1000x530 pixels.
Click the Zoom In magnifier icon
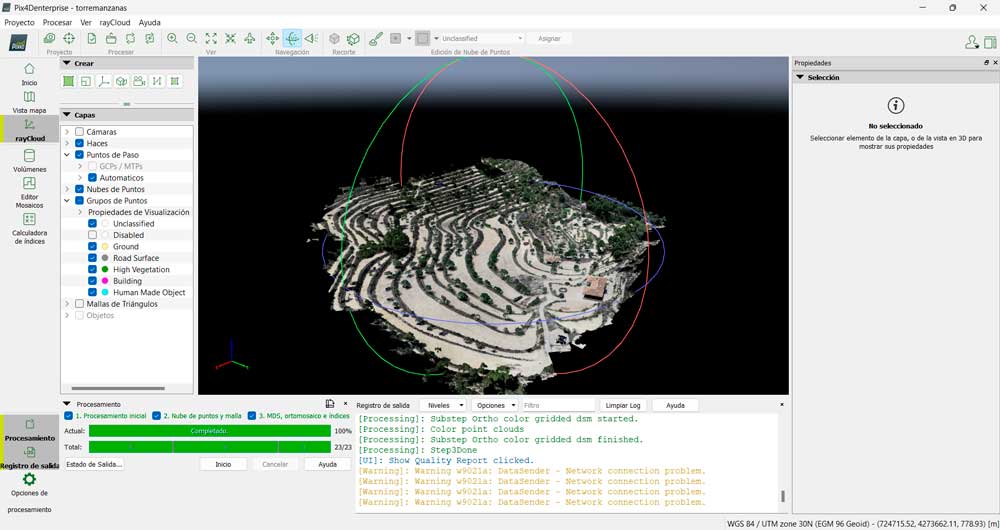172,39
